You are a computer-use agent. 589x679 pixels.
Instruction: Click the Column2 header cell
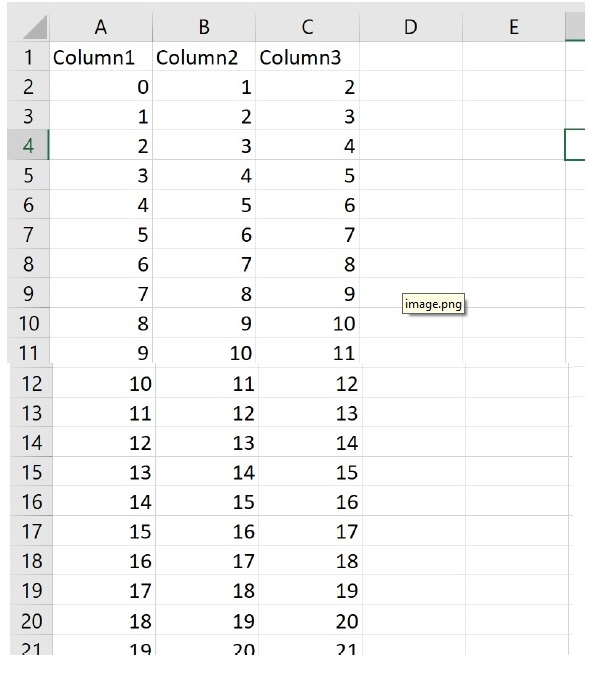click(x=204, y=57)
